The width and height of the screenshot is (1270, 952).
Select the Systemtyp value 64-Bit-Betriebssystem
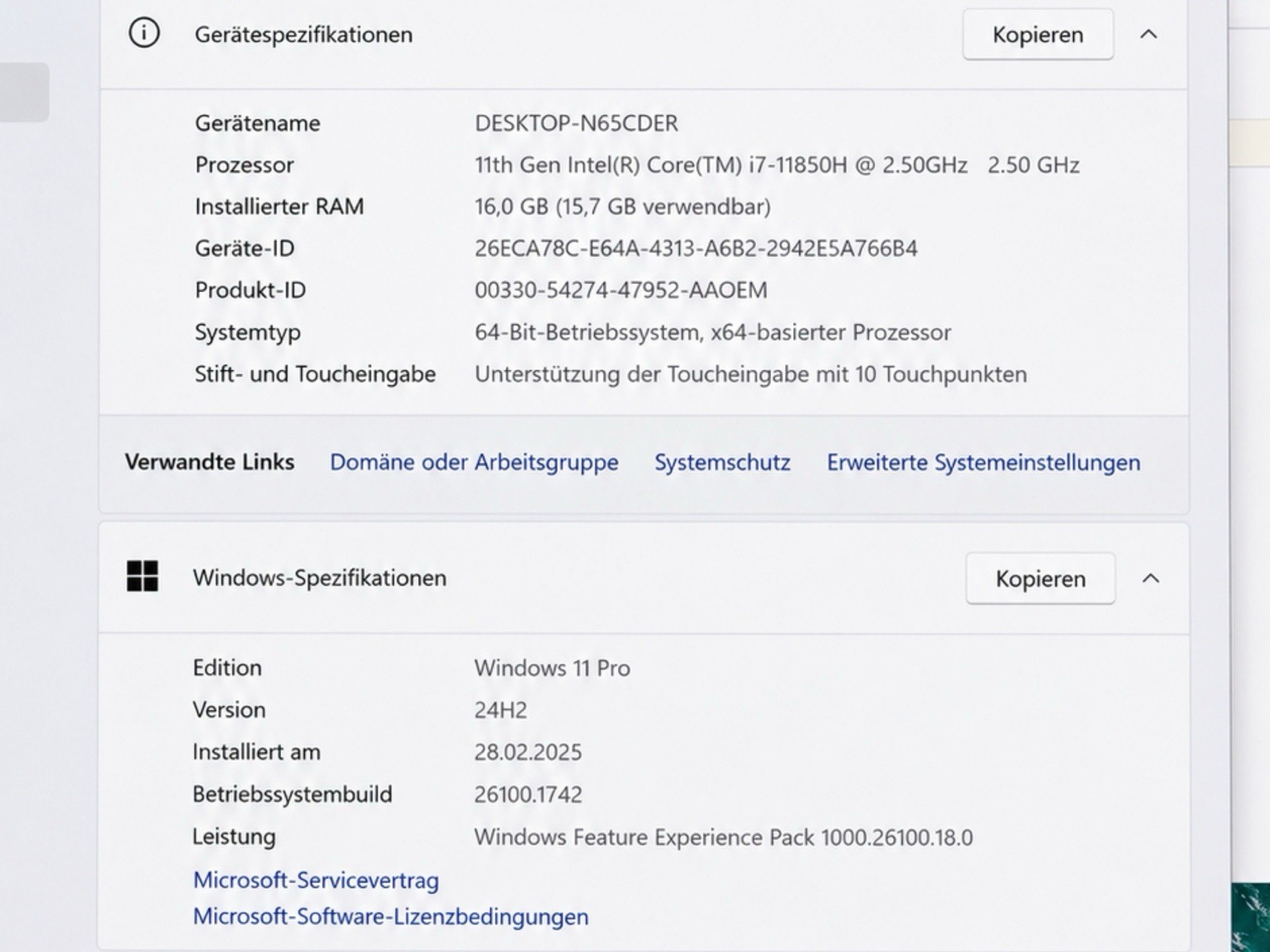tap(713, 332)
